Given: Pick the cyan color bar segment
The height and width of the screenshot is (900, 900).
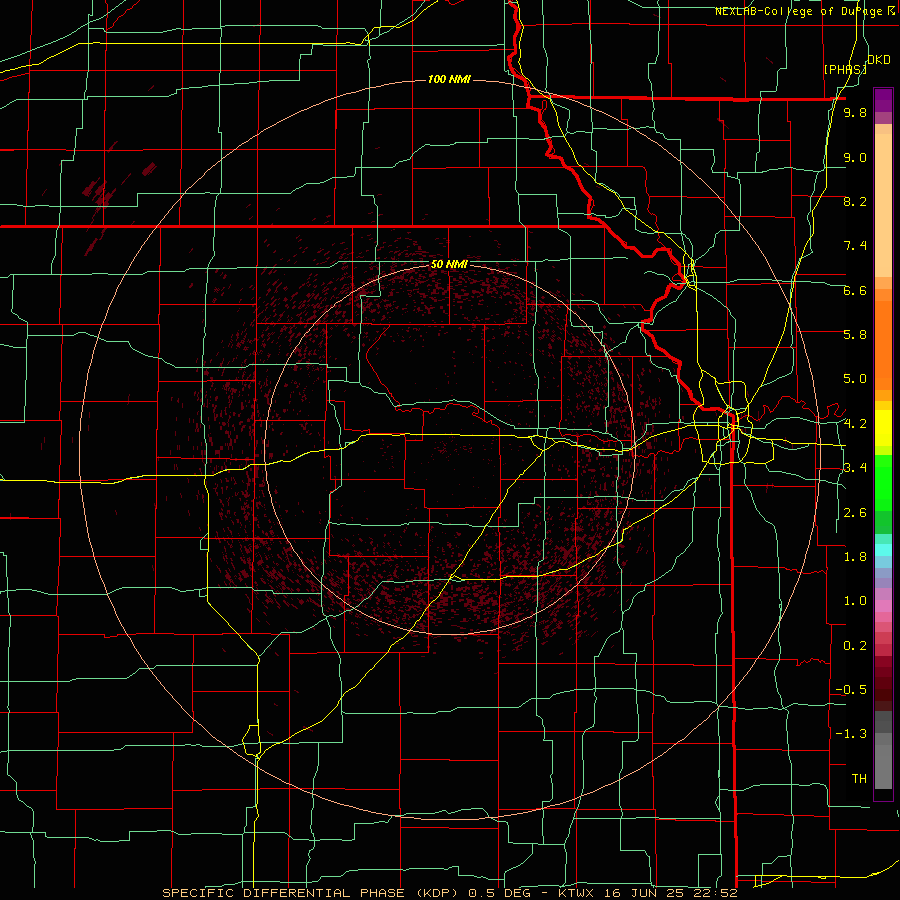Looking at the screenshot, I should point(883,550).
